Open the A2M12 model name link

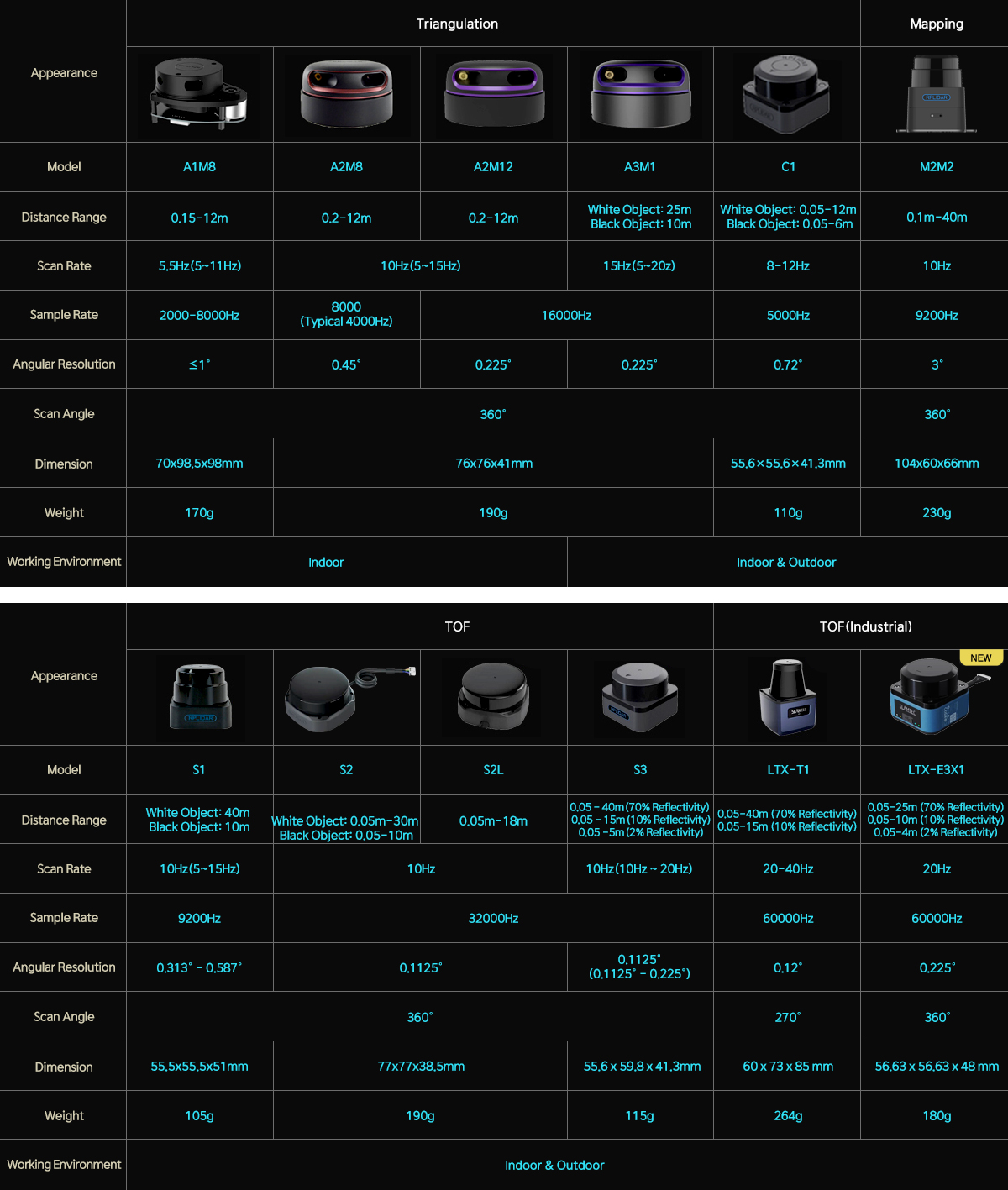tap(493, 167)
